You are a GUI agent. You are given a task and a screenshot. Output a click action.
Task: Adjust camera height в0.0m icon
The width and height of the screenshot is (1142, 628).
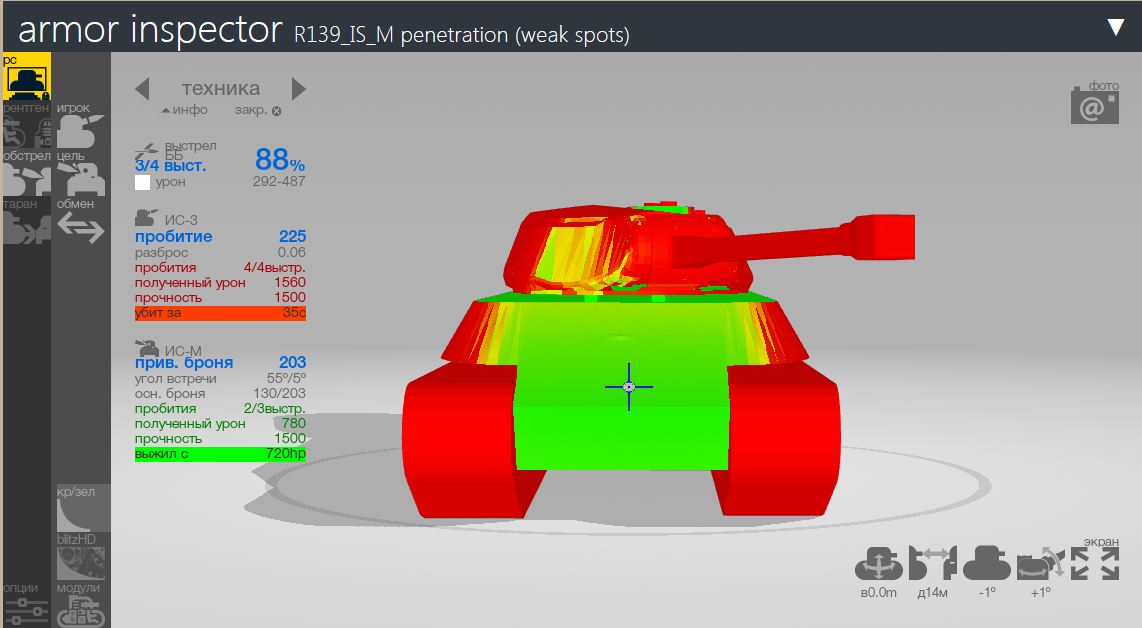878,564
